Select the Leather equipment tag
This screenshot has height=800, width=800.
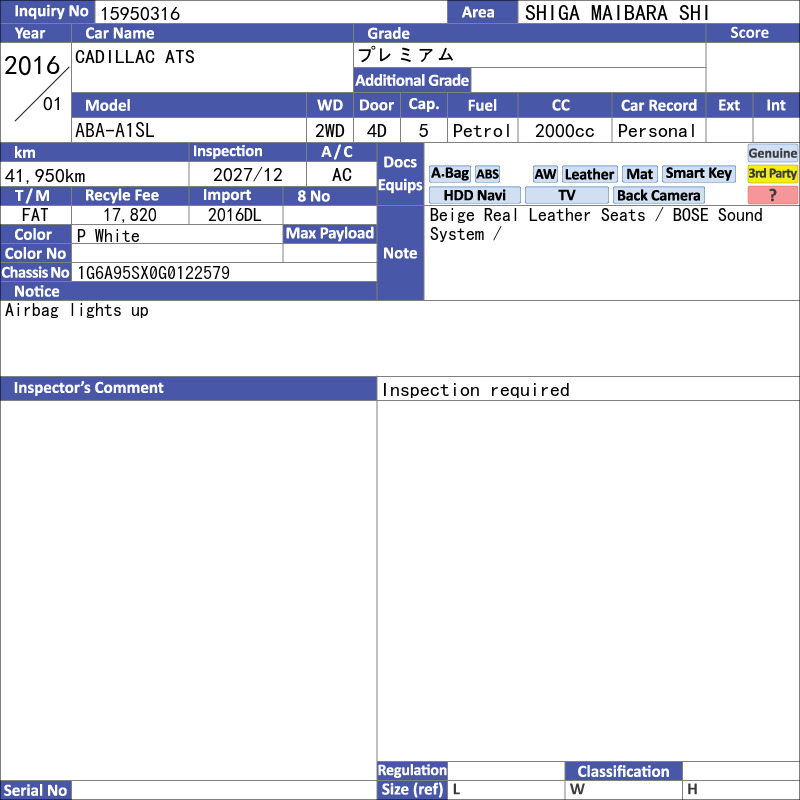click(x=589, y=174)
